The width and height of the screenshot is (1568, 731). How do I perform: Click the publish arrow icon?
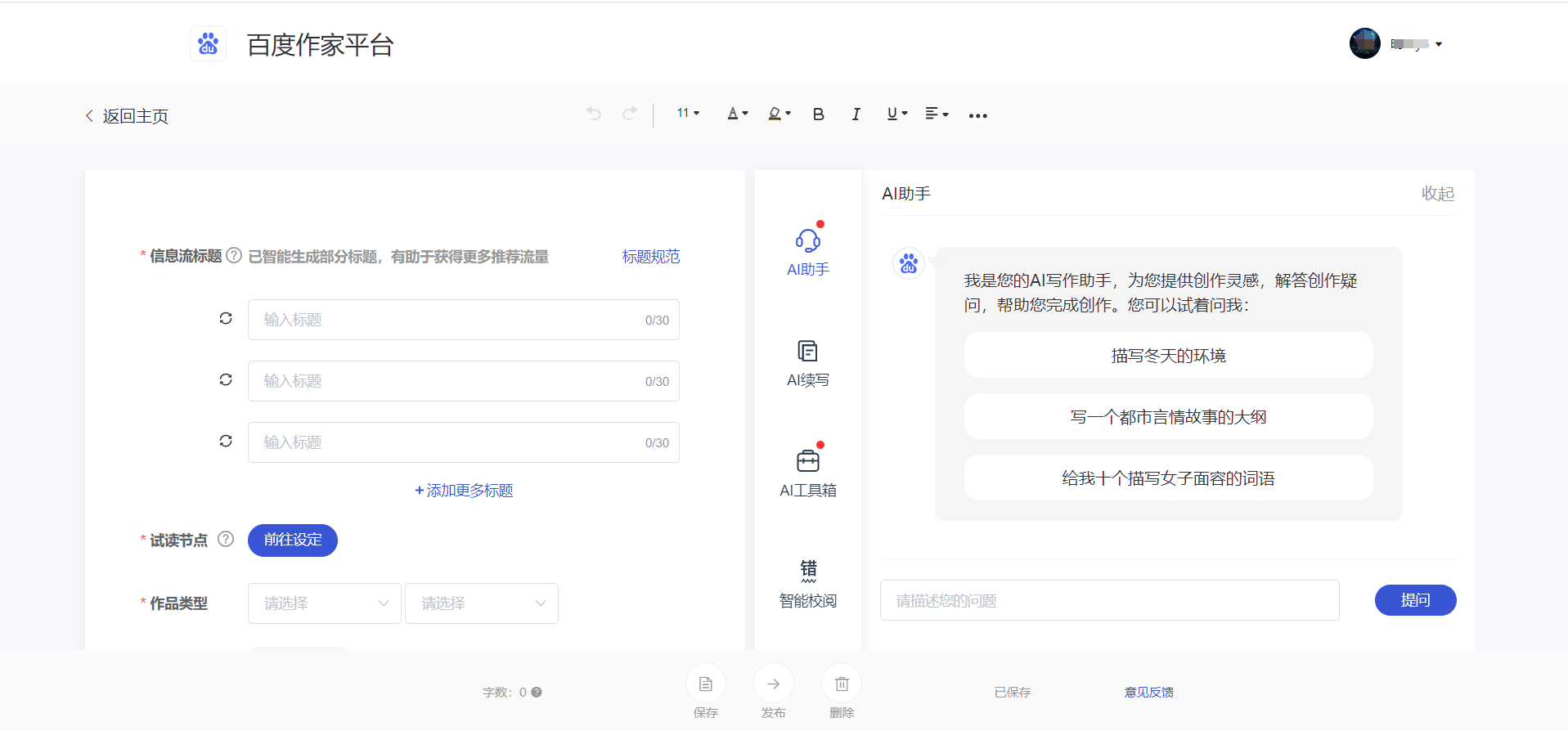(773, 684)
